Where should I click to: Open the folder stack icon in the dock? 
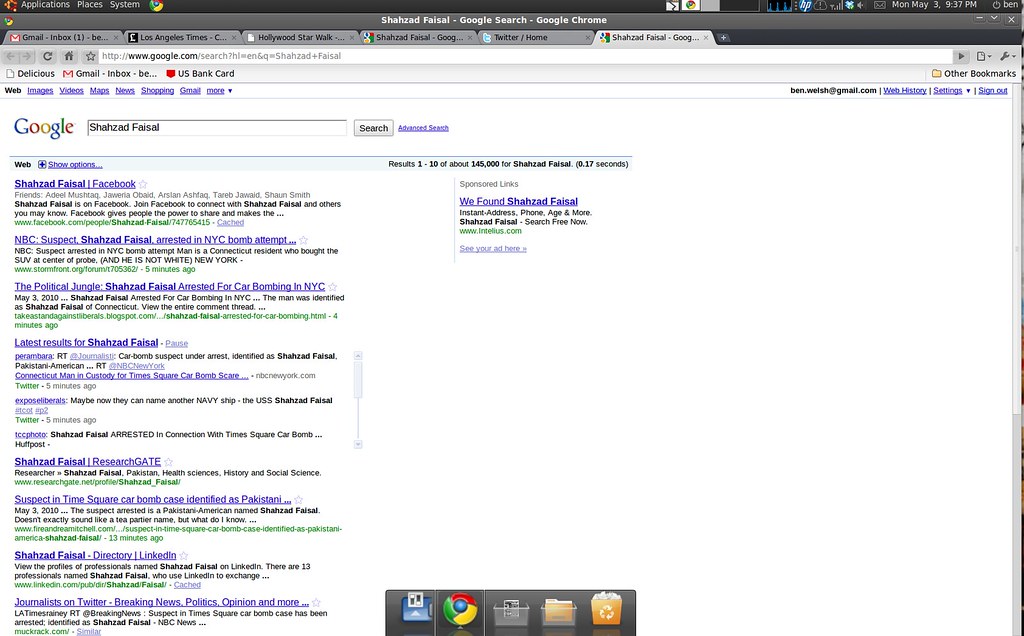(558, 612)
